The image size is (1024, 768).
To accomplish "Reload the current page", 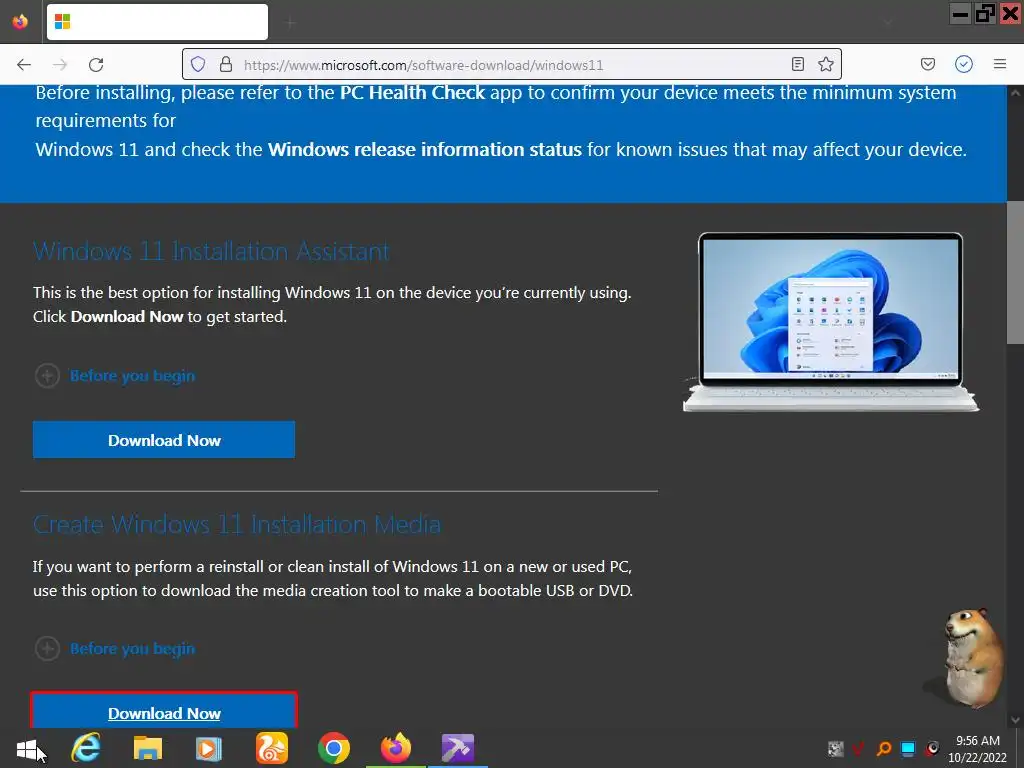I will (96, 64).
